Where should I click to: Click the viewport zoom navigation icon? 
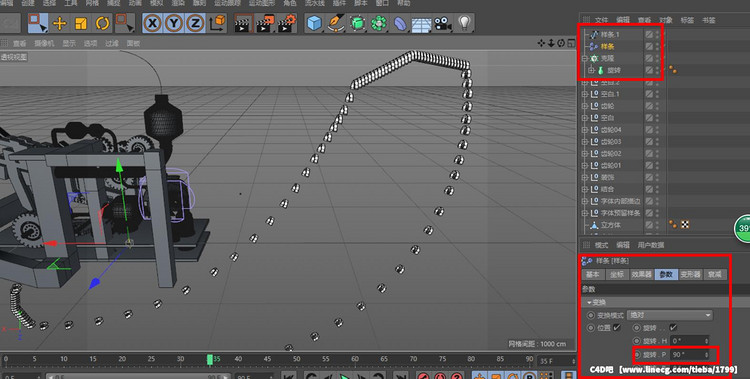click(x=551, y=43)
